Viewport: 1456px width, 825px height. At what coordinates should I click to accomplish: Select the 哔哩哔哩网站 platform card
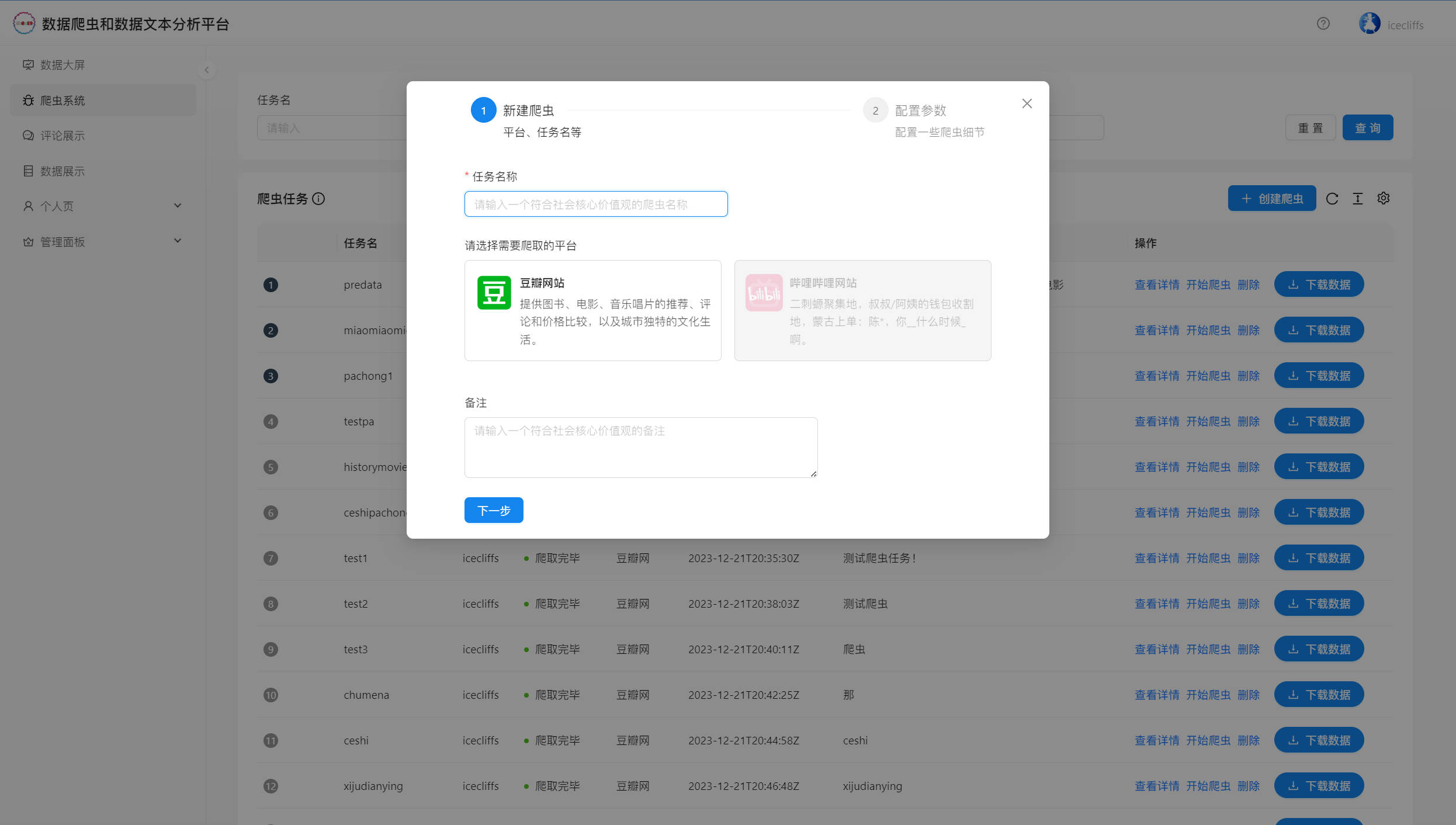coord(862,310)
